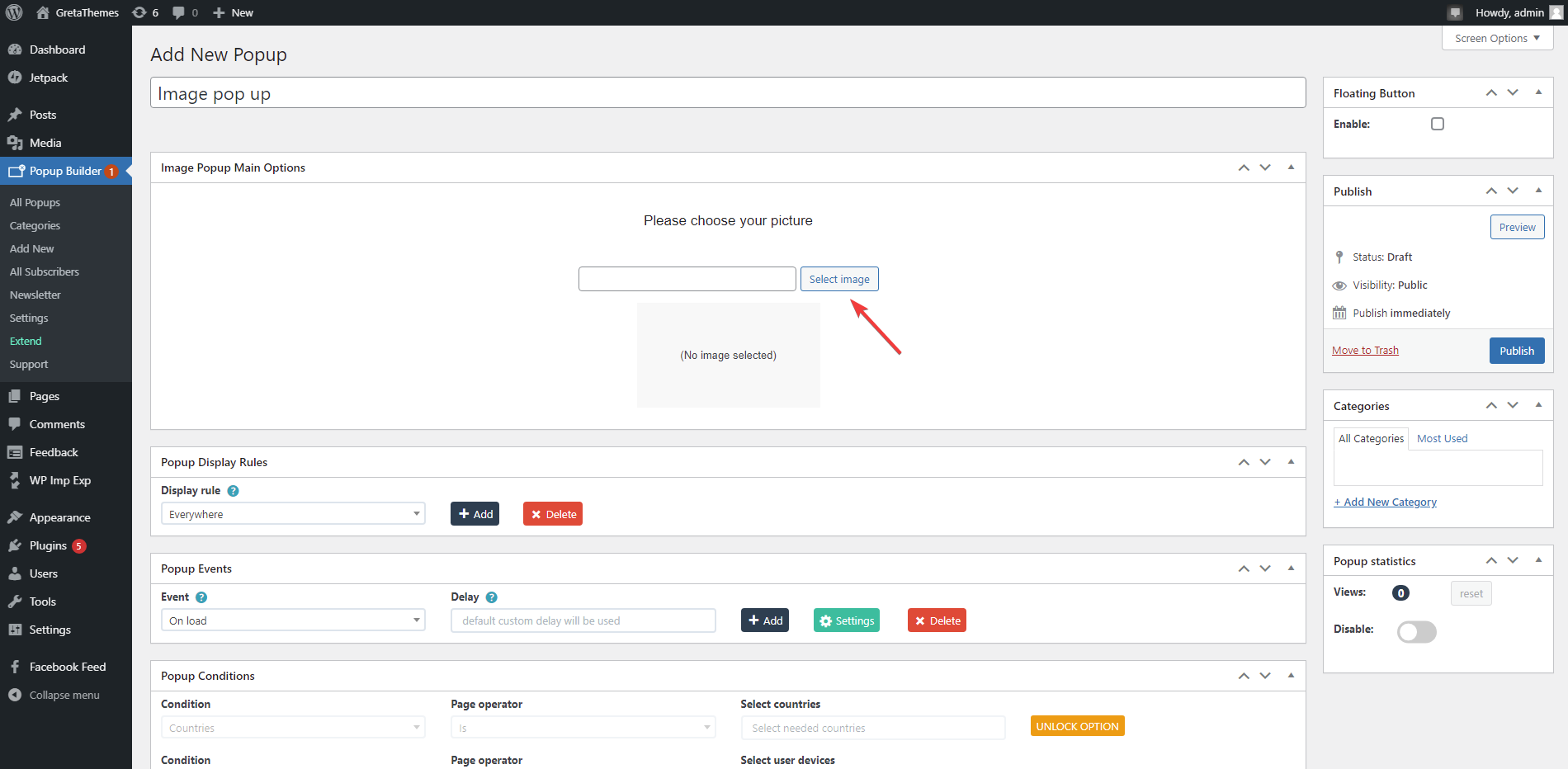This screenshot has width=1568, height=769.
Task: Open the GretaThemes site home icon
Action: point(43,12)
